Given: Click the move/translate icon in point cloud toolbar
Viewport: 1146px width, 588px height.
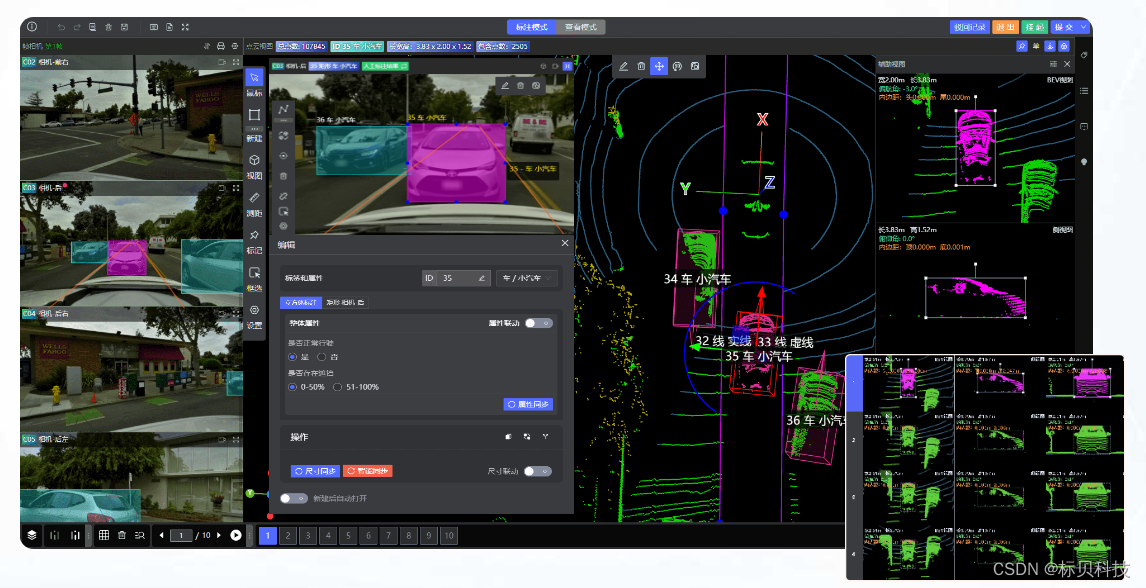Looking at the screenshot, I should tap(659, 66).
